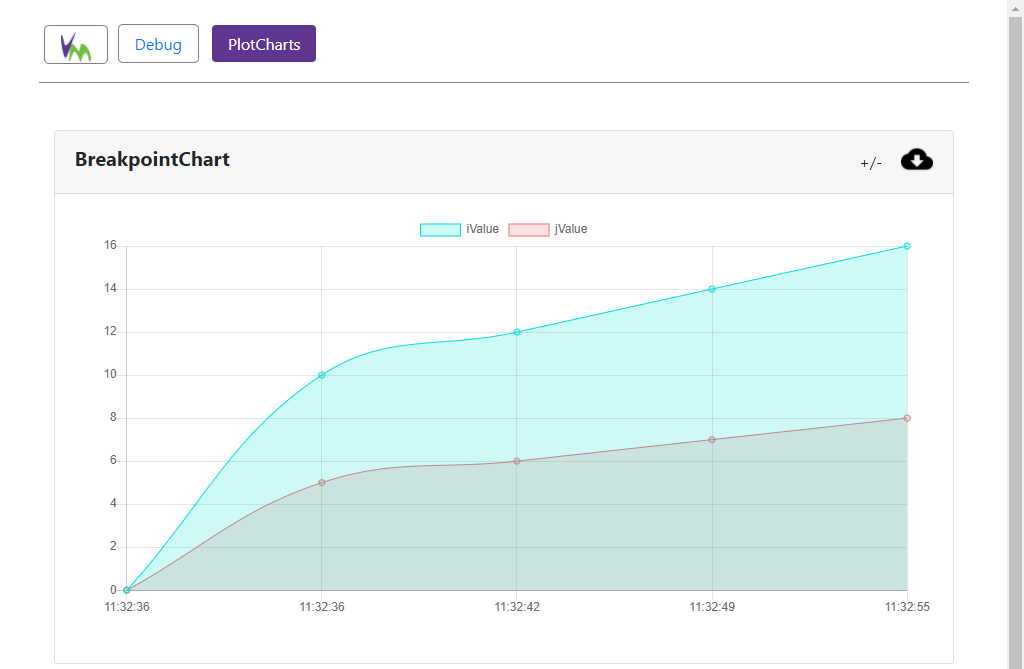Select the jValue data point at value 5

(x=322, y=482)
